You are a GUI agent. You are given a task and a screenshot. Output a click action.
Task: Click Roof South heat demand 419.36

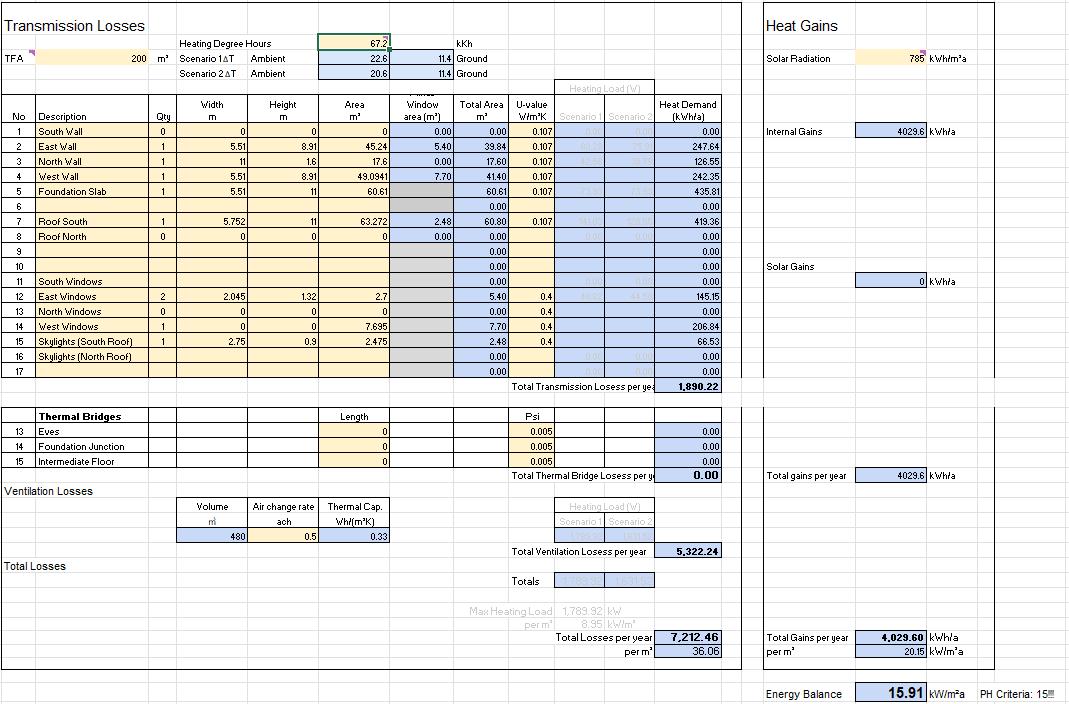688,221
